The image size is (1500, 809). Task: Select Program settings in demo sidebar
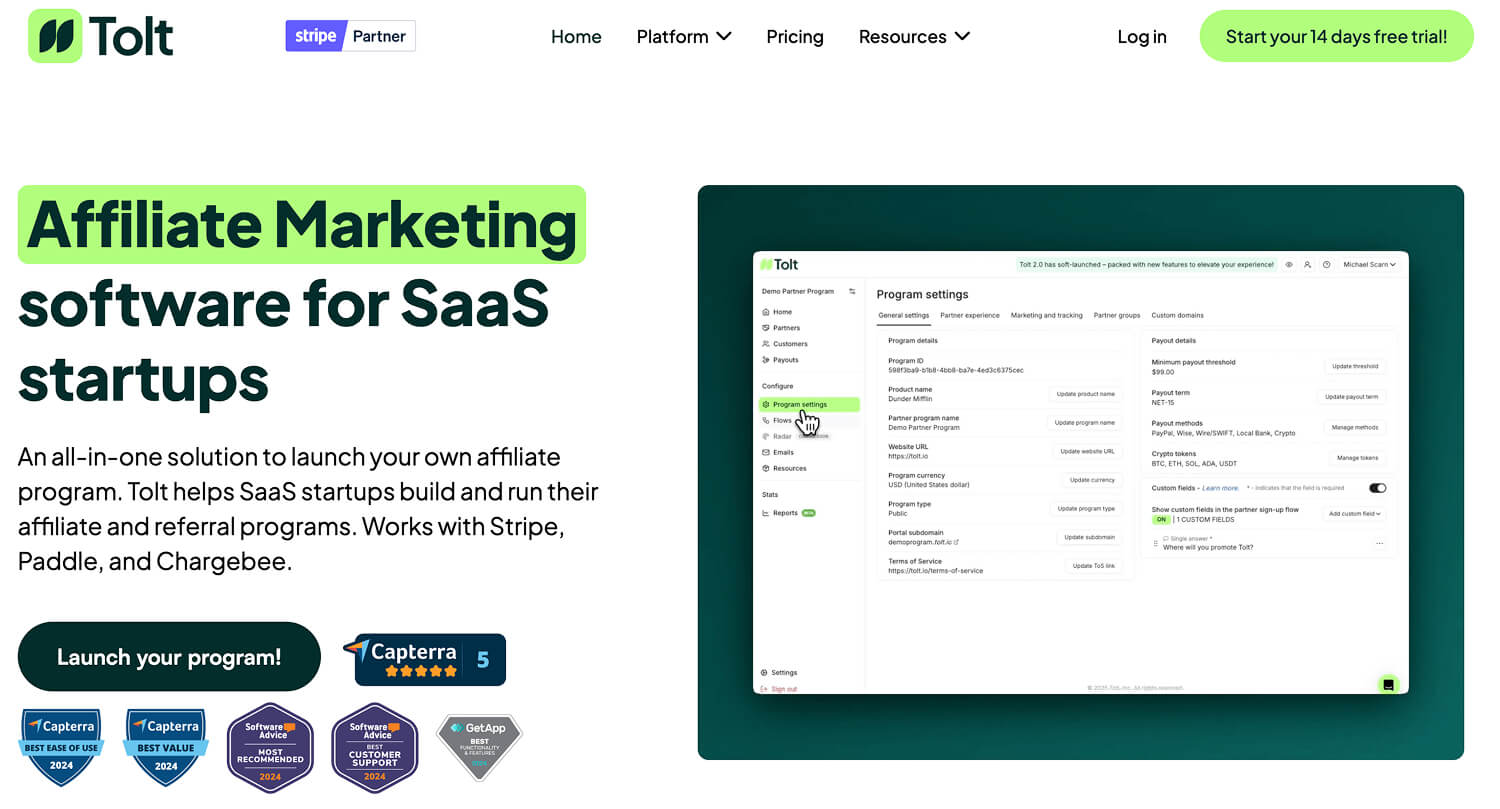(809, 405)
